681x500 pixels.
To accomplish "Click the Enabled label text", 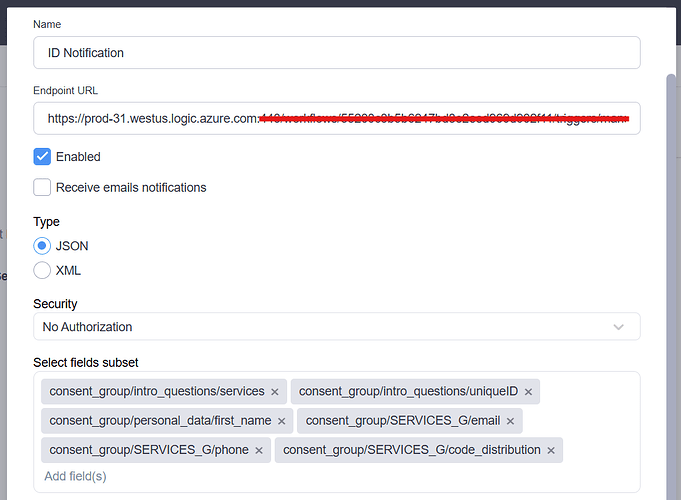I will pos(78,157).
